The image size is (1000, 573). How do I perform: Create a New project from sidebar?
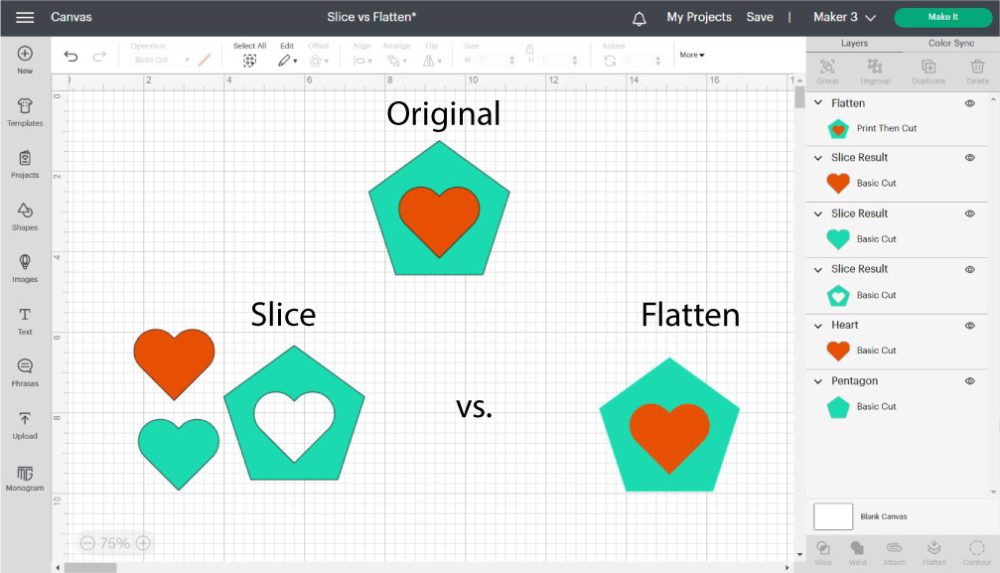pyautogui.click(x=25, y=60)
